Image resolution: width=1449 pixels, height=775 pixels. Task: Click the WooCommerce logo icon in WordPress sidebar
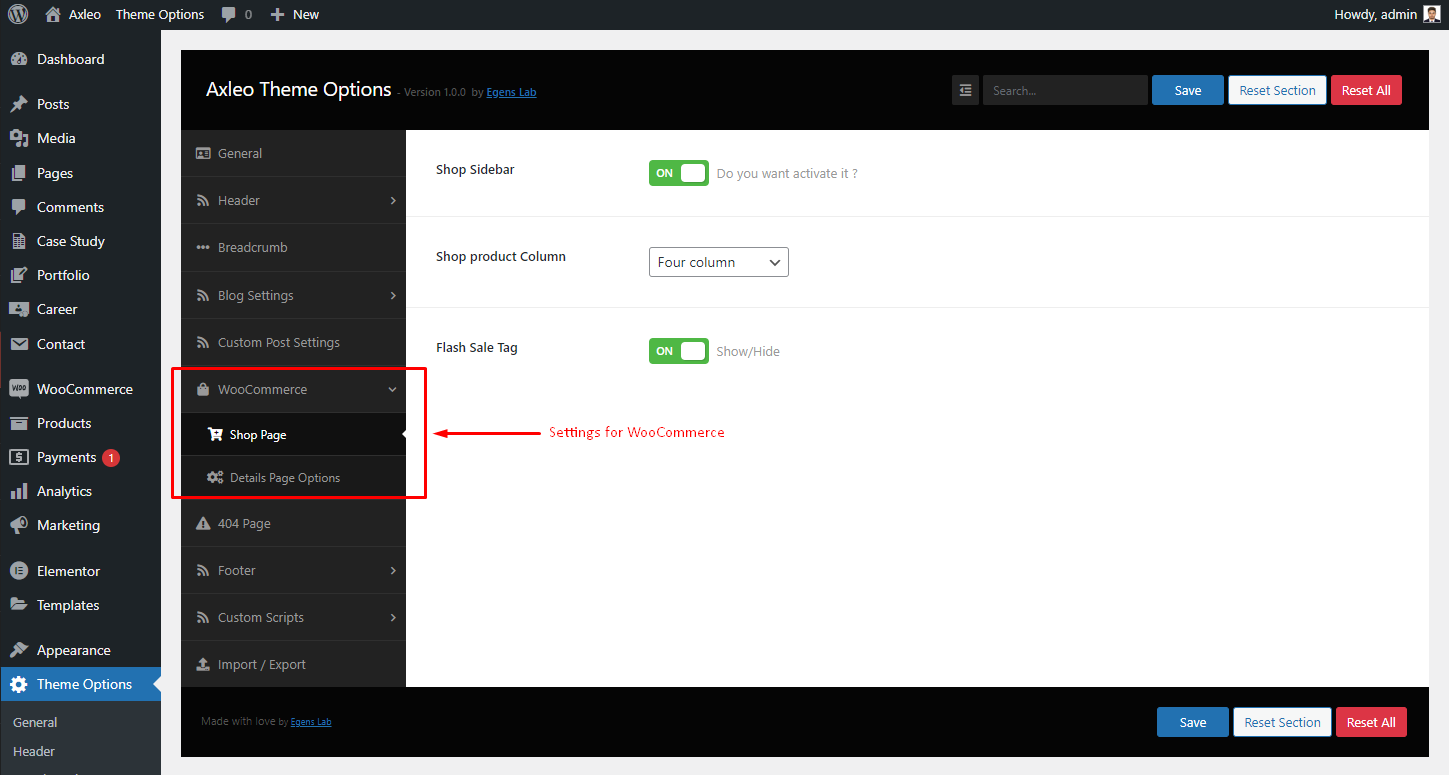[19, 389]
